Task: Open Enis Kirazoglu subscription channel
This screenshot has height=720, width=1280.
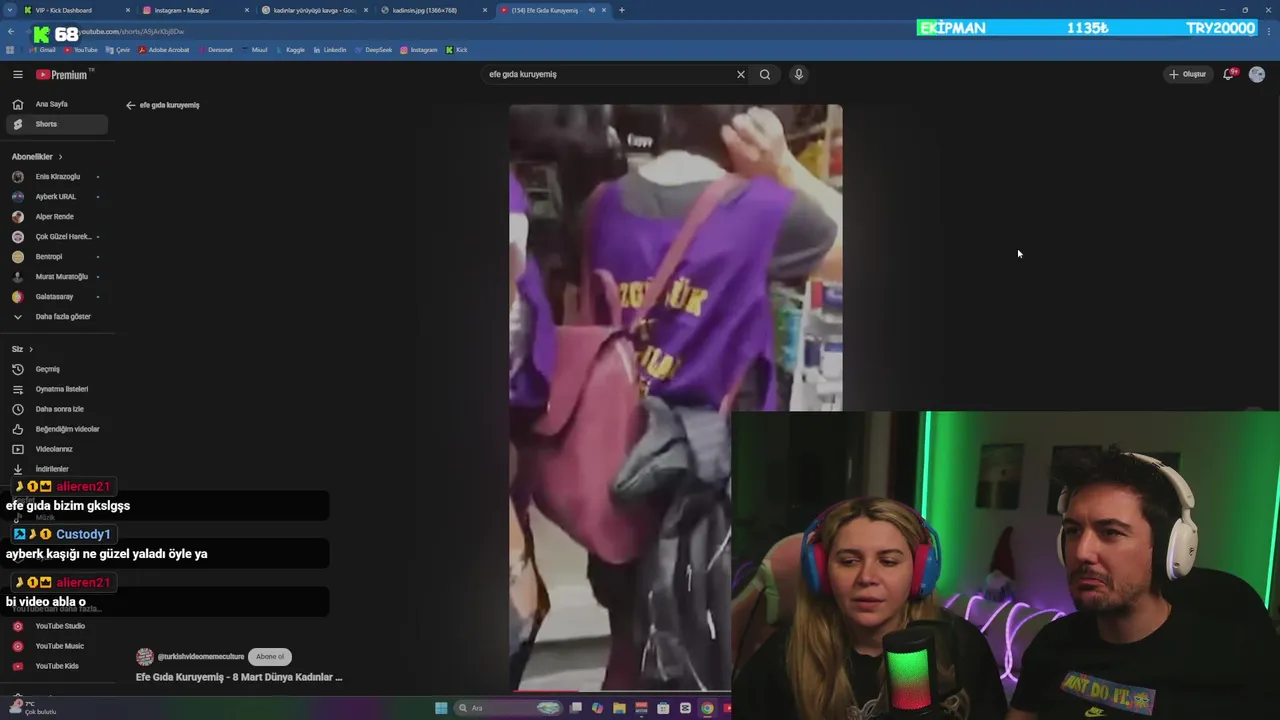Action: coord(56,177)
